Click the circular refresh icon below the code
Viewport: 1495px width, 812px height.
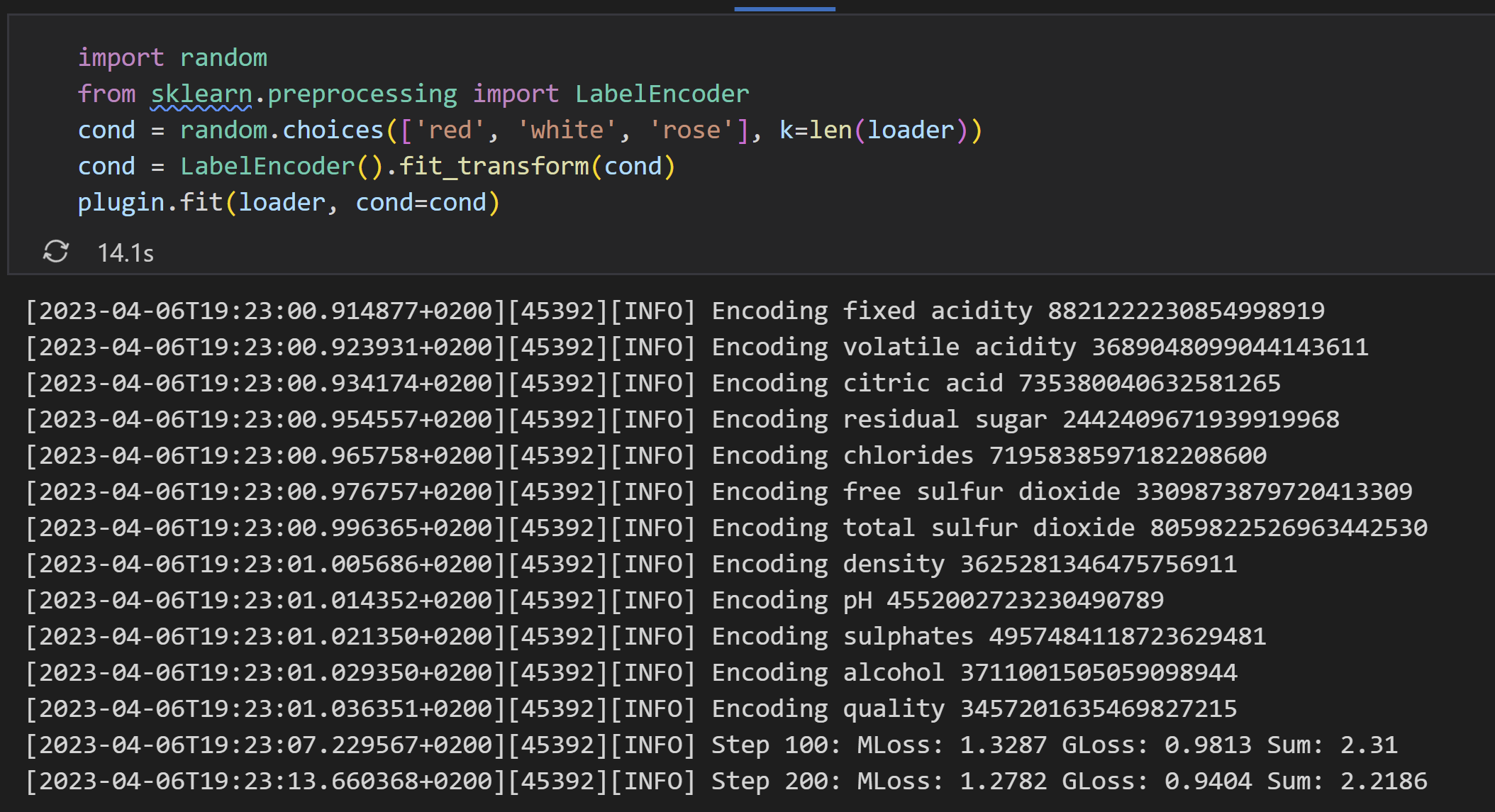click(x=57, y=251)
